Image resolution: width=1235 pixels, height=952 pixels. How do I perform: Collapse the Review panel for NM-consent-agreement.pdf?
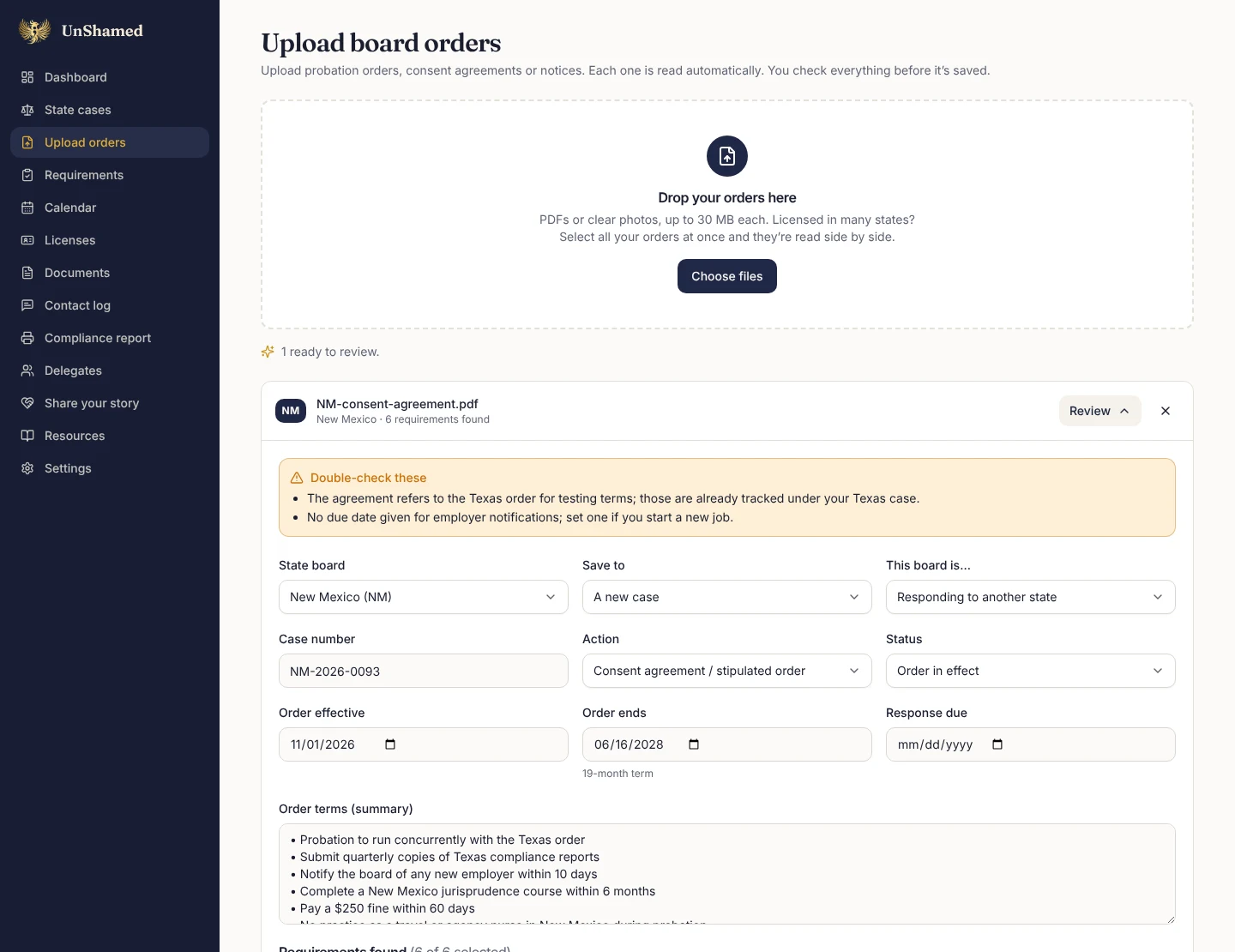tap(1099, 411)
